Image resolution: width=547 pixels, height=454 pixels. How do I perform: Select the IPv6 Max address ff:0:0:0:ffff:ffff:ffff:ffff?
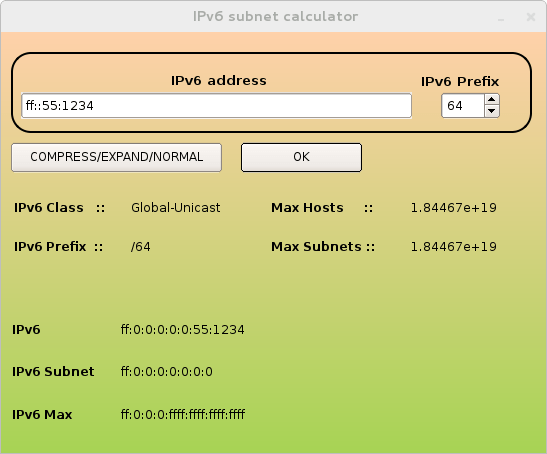[183, 415]
